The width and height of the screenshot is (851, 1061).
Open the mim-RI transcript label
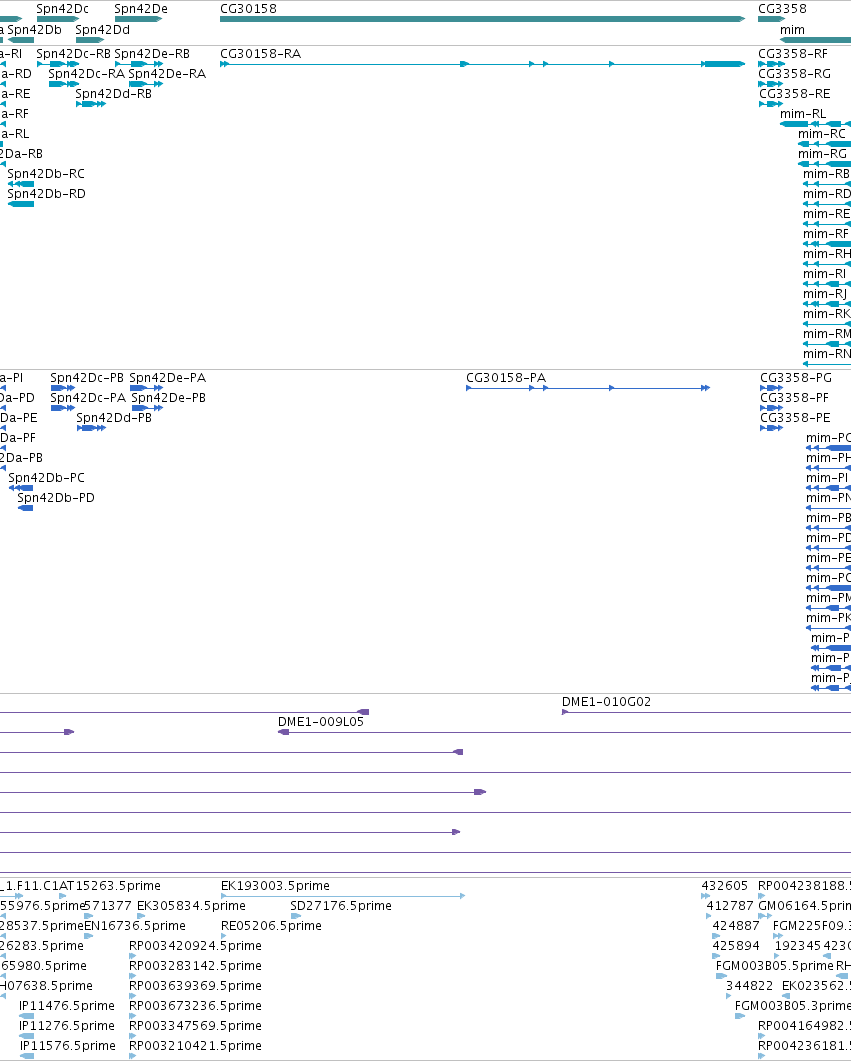coord(825,274)
